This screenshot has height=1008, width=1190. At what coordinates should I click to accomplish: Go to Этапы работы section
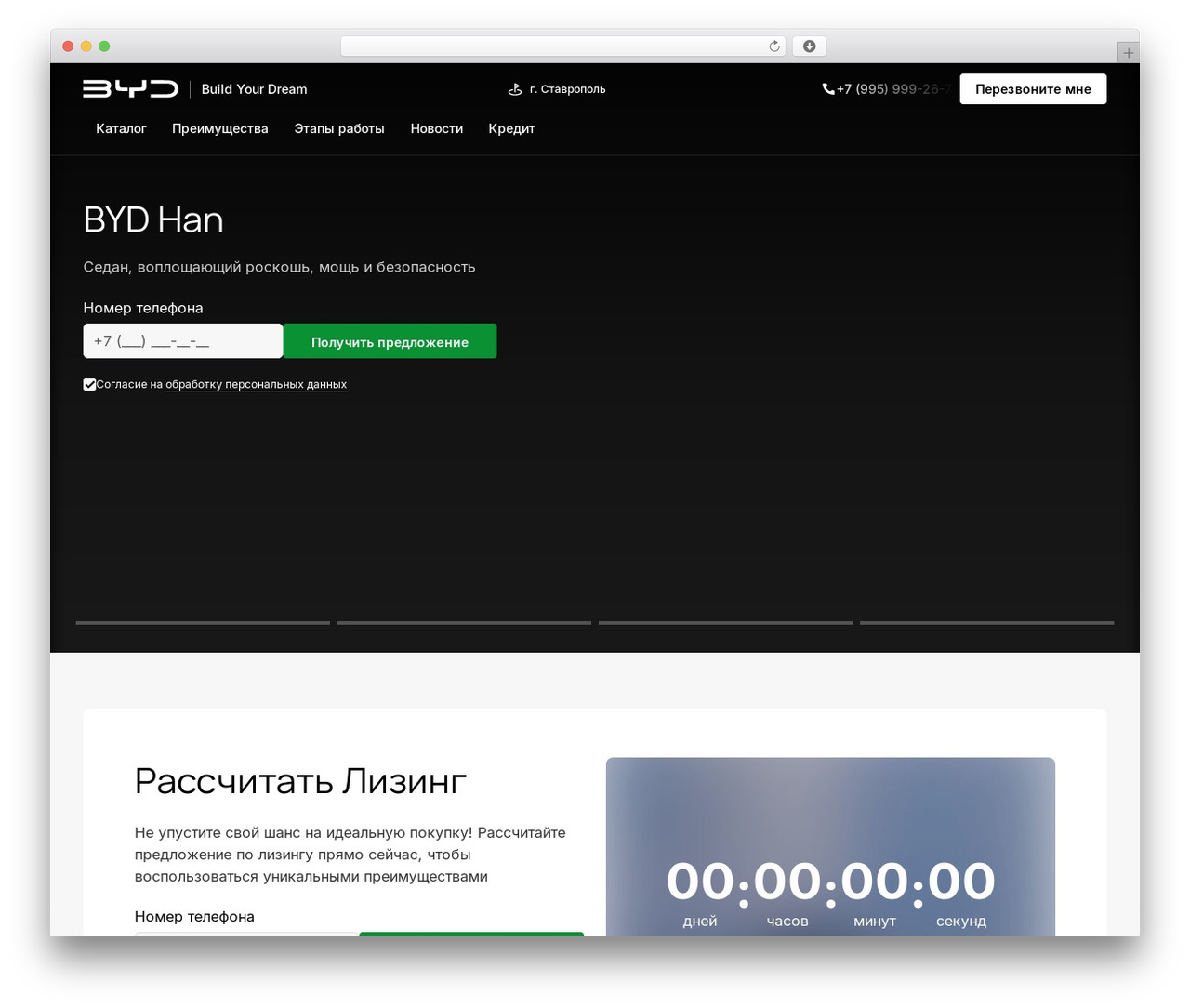coord(339,128)
